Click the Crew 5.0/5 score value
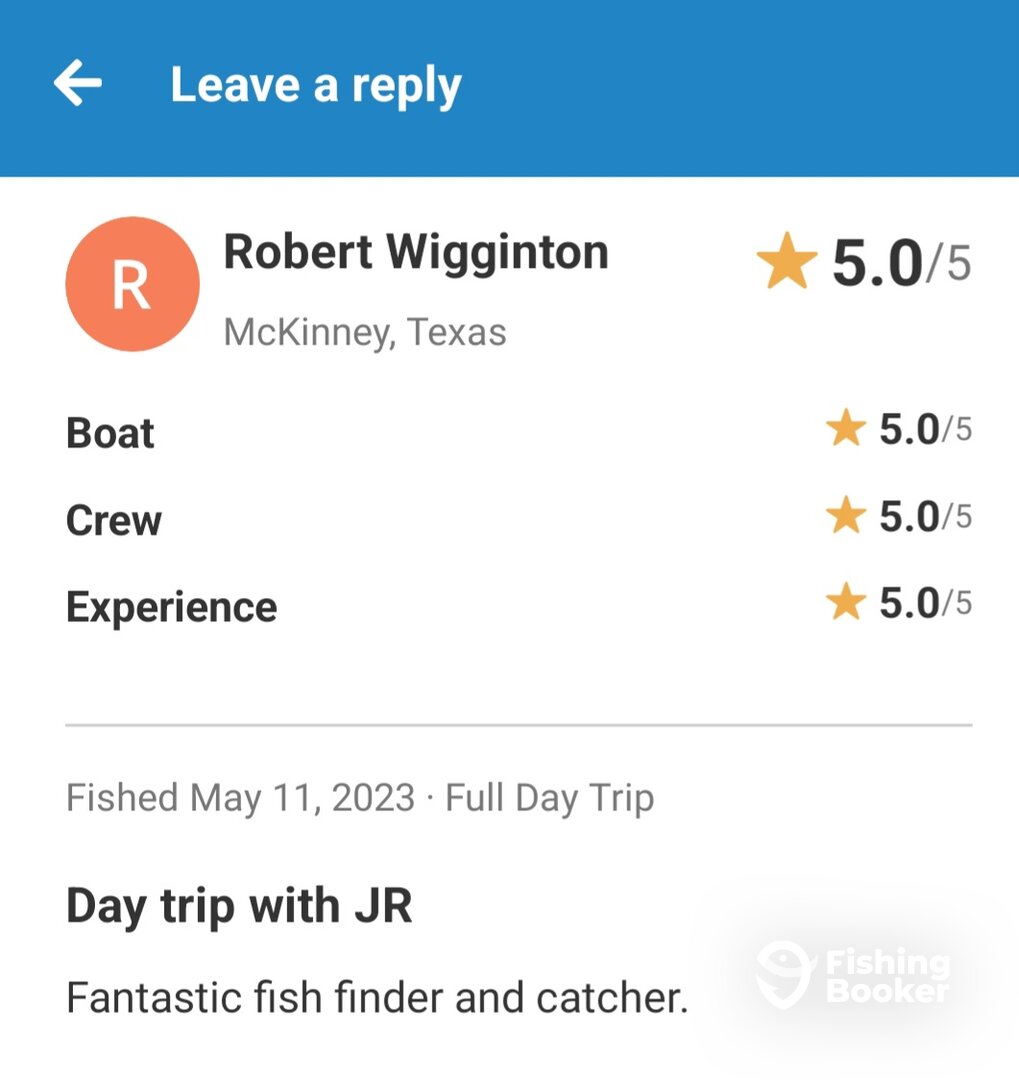Viewport: 1019px width, 1080px height. [924, 517]
